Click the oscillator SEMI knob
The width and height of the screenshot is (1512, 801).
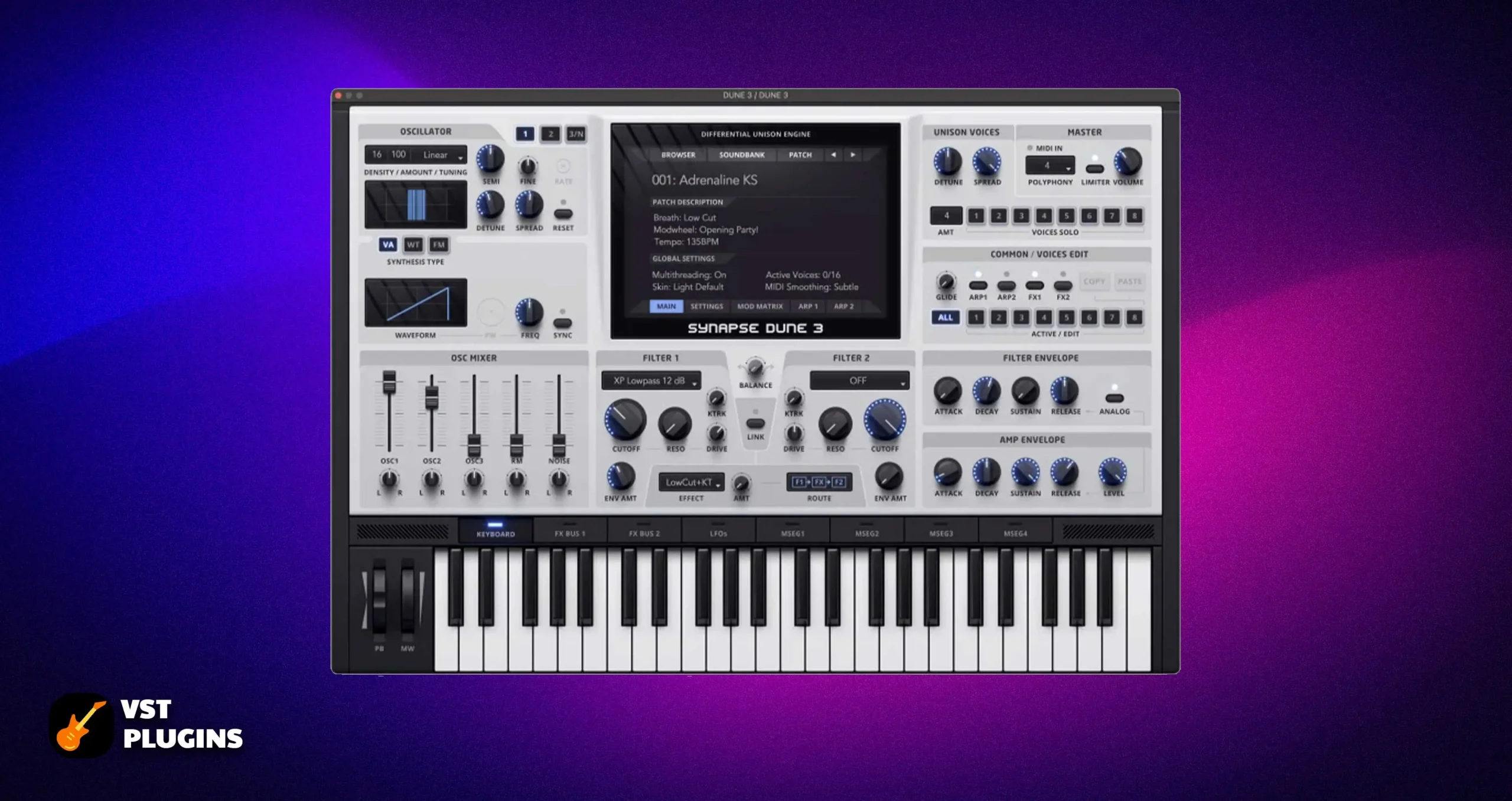490,159
